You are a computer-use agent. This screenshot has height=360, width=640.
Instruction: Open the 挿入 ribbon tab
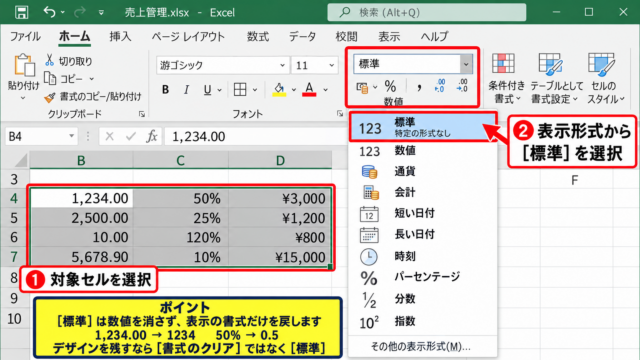(120, 36)
